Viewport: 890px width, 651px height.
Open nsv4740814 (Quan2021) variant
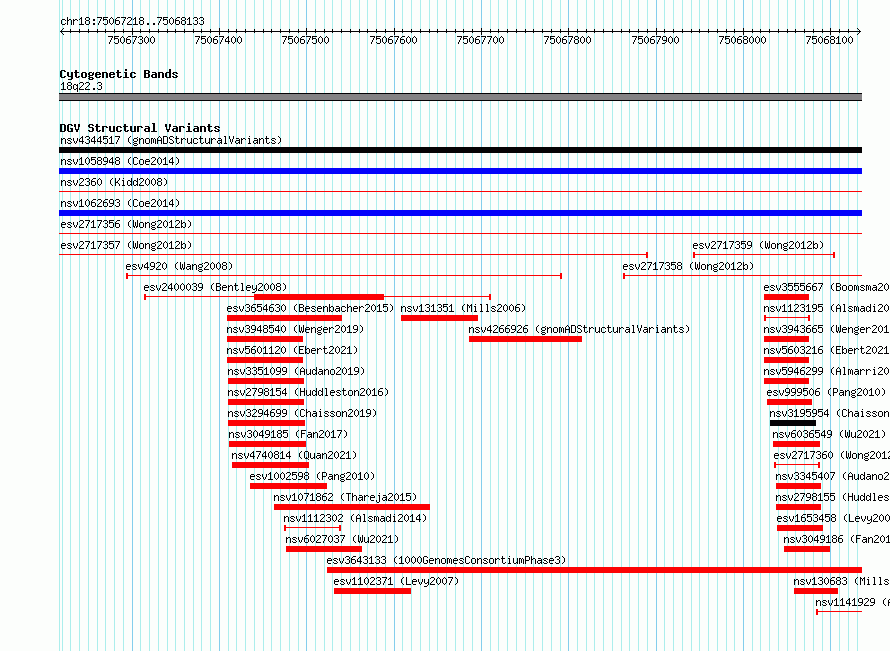tap(295, 455)
